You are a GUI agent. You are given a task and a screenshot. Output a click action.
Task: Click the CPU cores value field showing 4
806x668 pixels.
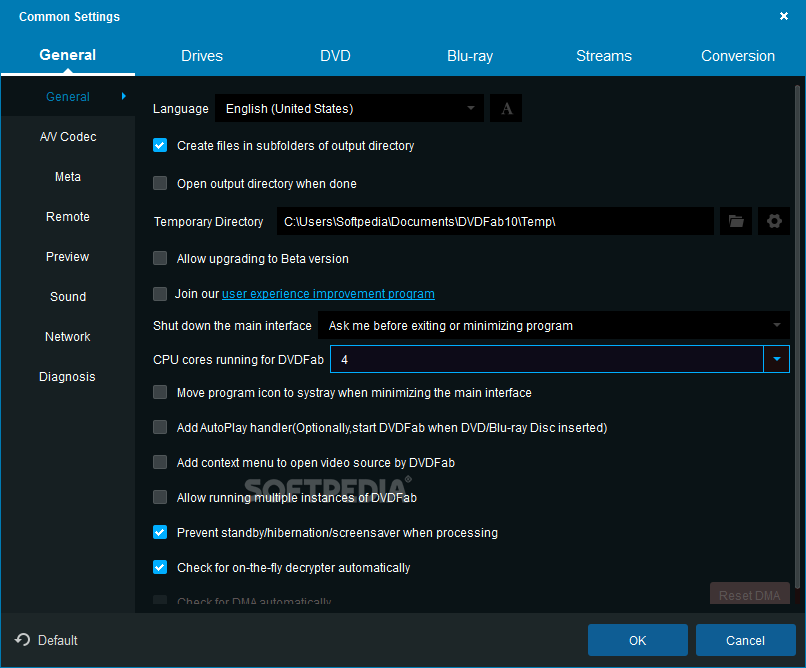click(x=547, y=359)
